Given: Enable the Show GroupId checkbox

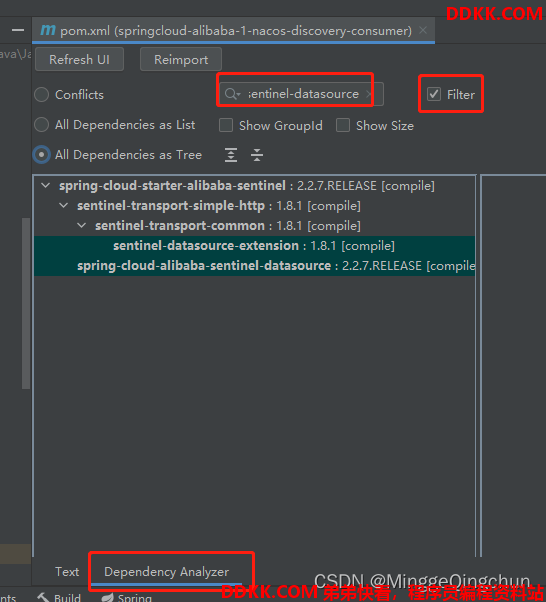Looking at the screenshot, I should tap(226, 125).
